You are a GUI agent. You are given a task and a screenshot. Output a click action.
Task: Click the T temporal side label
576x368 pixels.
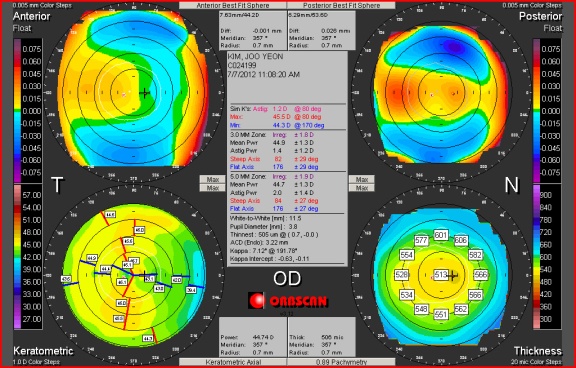point(57,185)
